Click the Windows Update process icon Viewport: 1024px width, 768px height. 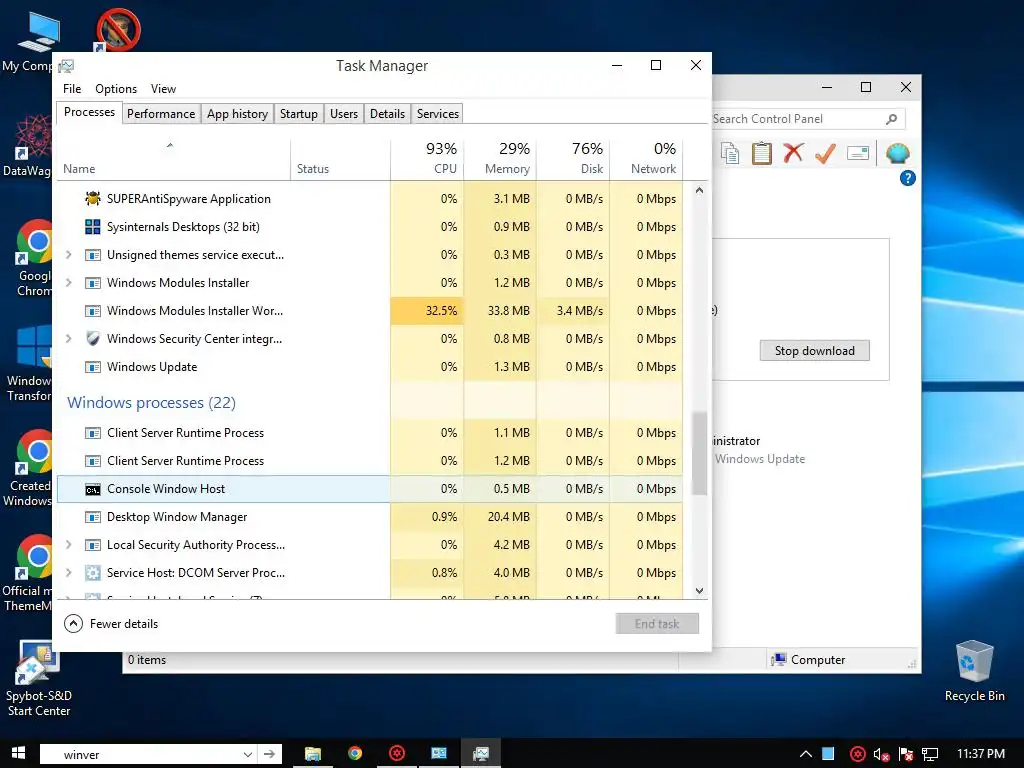pos(93,366)
